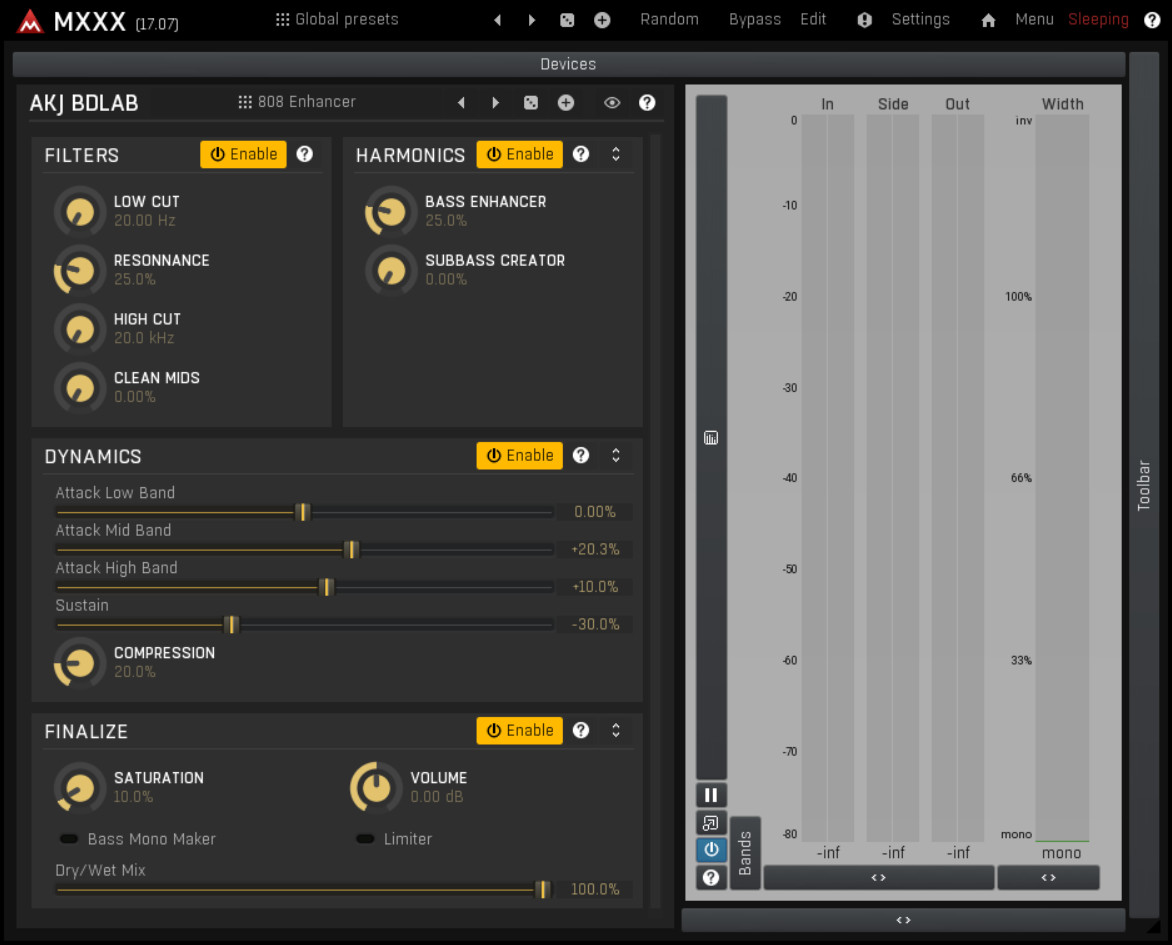The height and width of the screenshot is (945, 1172).
Task: Click the MXXX logo icon
Action: coord(30,21)
